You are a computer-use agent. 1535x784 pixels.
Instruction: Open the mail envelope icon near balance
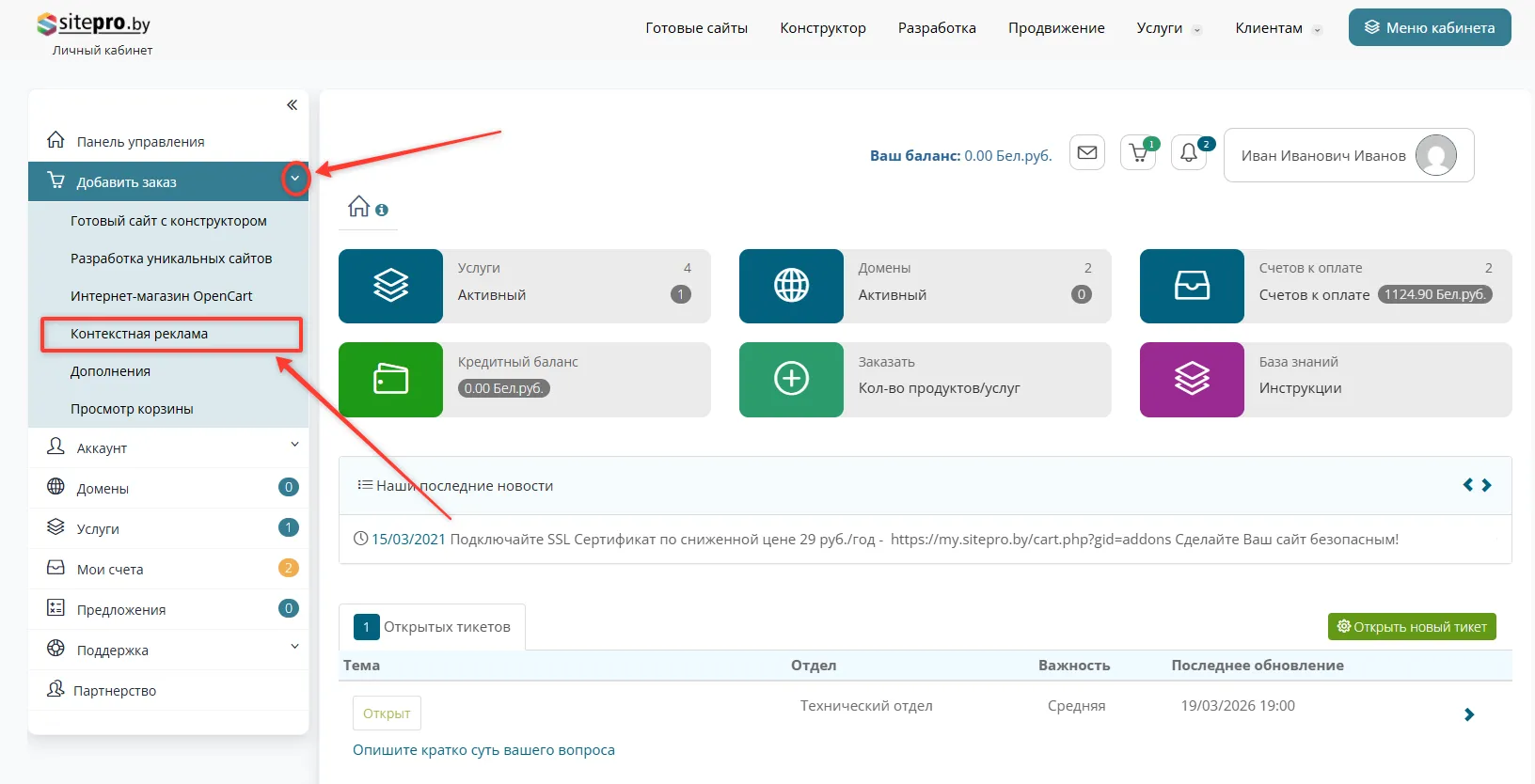pos(1087,153)
